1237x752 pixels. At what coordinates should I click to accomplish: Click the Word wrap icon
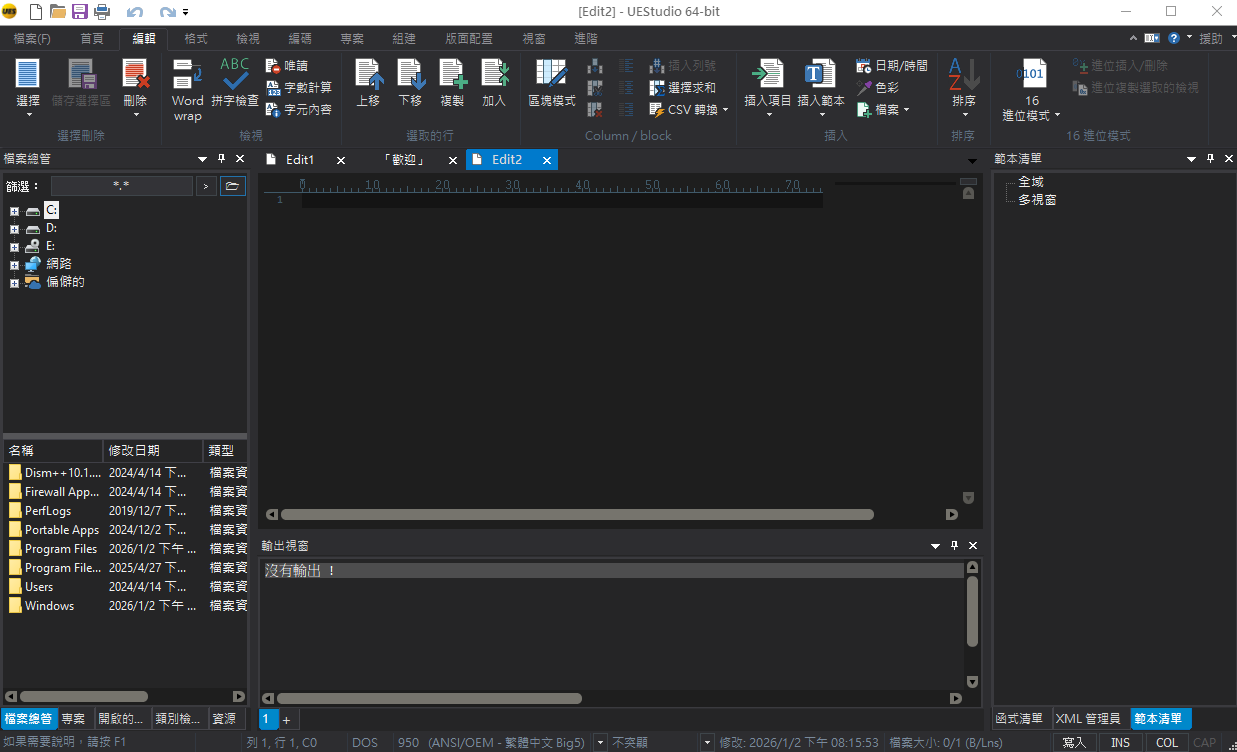pos(187,76)
